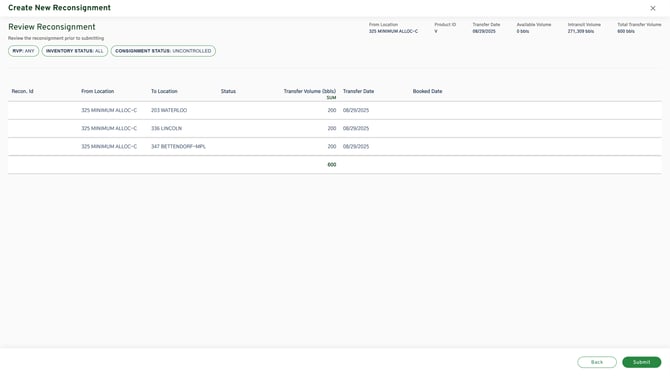
Task: Sort by Recon. Id column header
Action: [x=23, y=91]
